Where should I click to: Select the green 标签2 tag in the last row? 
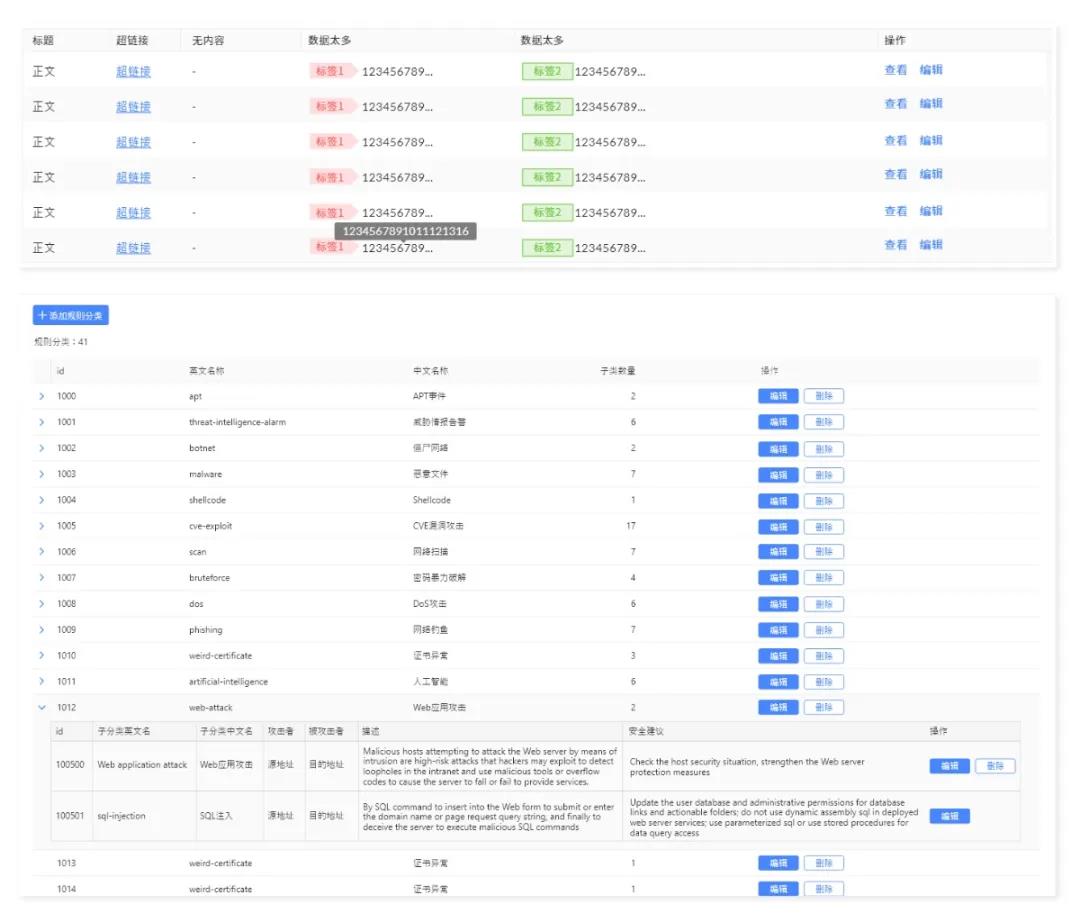pyautogui.click(x=546, y=247)
